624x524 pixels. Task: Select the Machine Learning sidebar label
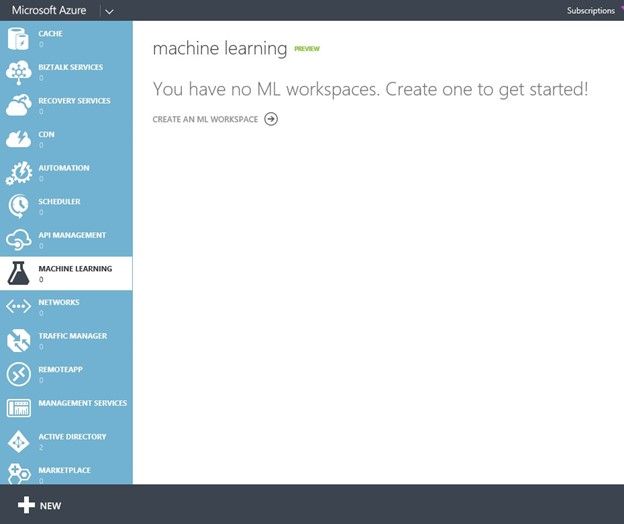[x=75, y=269]
